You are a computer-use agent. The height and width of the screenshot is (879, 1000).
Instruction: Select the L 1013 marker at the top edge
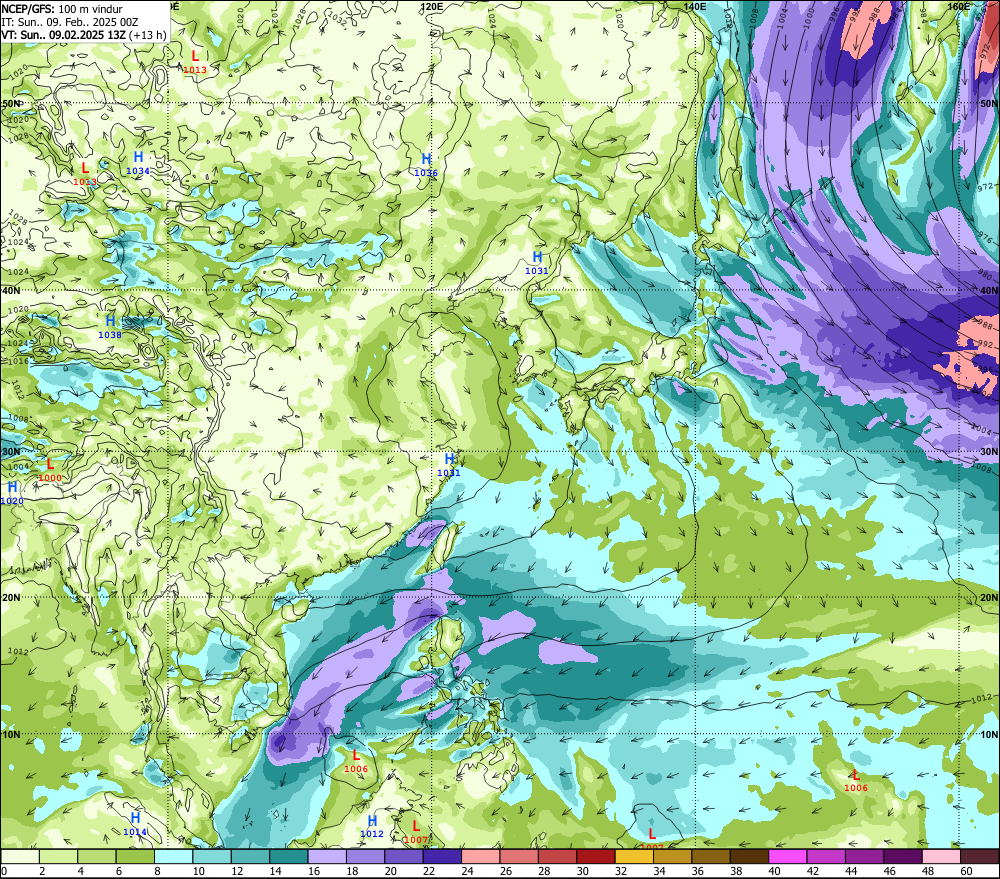195,63
